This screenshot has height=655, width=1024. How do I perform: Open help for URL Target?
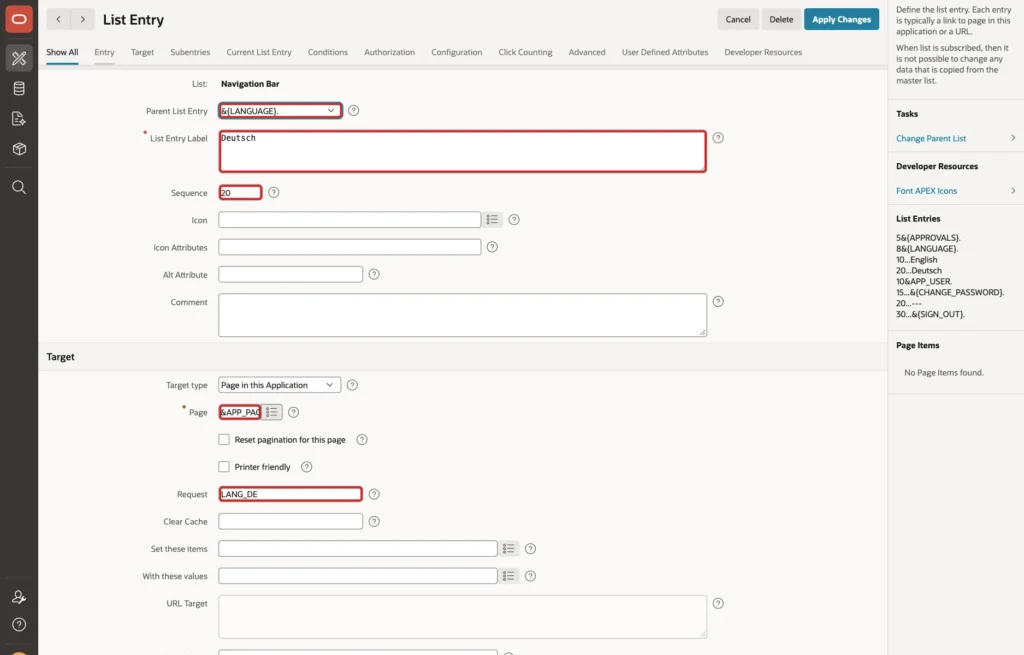pyautogui.click(x=718, y=603)
